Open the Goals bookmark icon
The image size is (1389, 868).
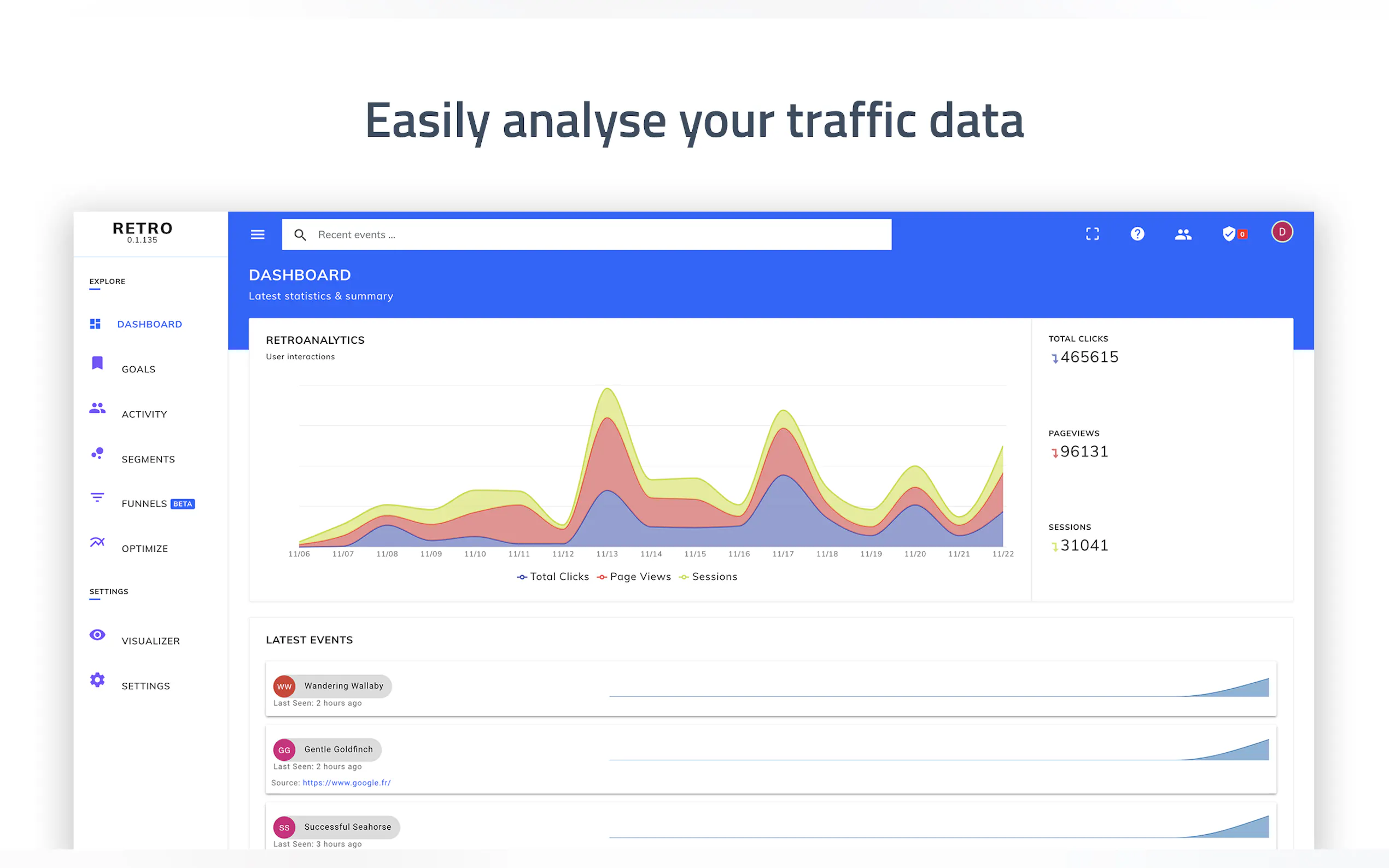[x=97, y=363]
